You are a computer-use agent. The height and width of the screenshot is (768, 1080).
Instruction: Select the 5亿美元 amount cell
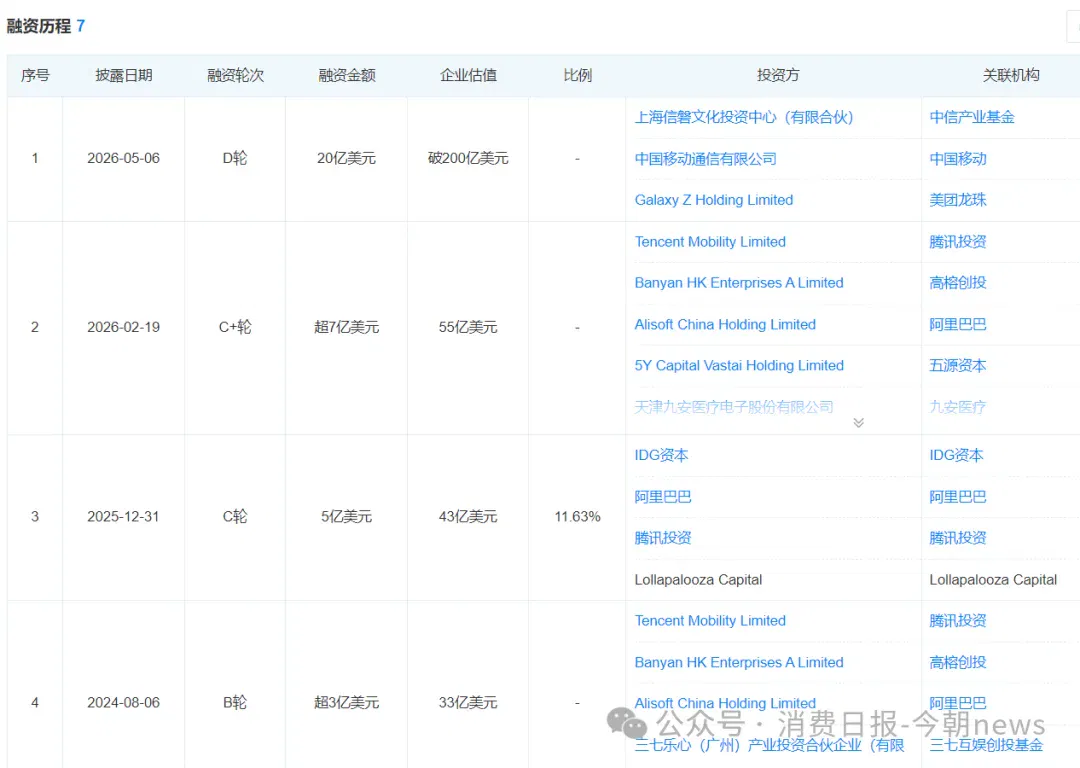click(346, 517)
